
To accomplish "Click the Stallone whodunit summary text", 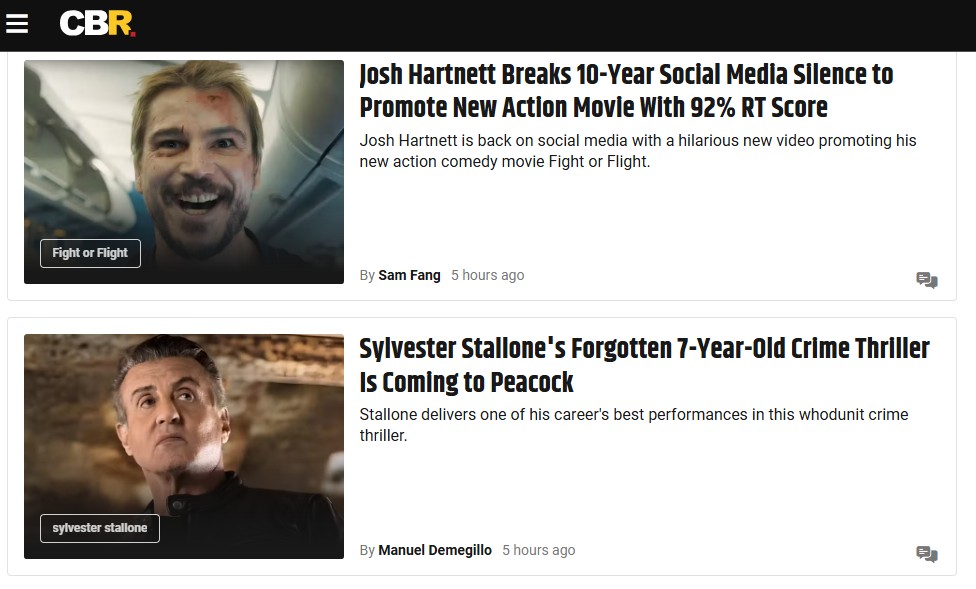I will tap(633, 425).
